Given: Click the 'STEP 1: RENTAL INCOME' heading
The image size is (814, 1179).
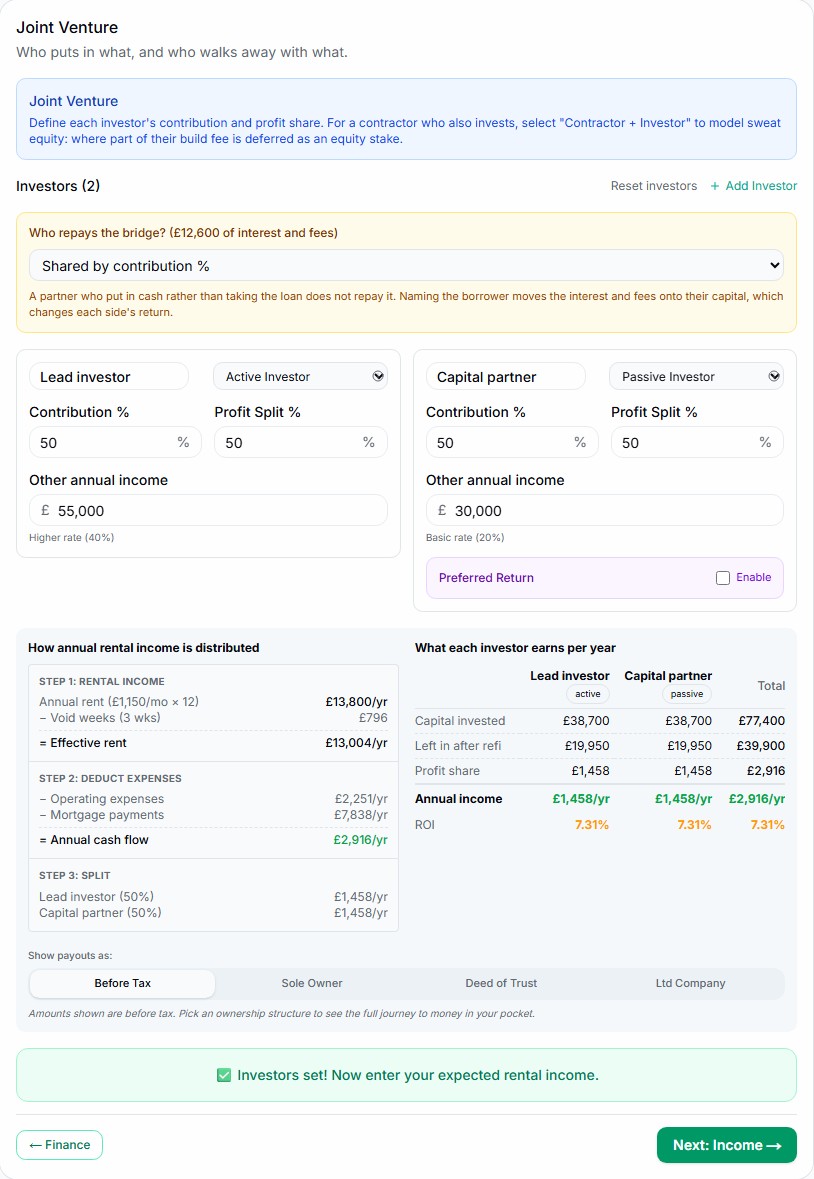Looking at the screenshot, I should click(x=101, y=681).
